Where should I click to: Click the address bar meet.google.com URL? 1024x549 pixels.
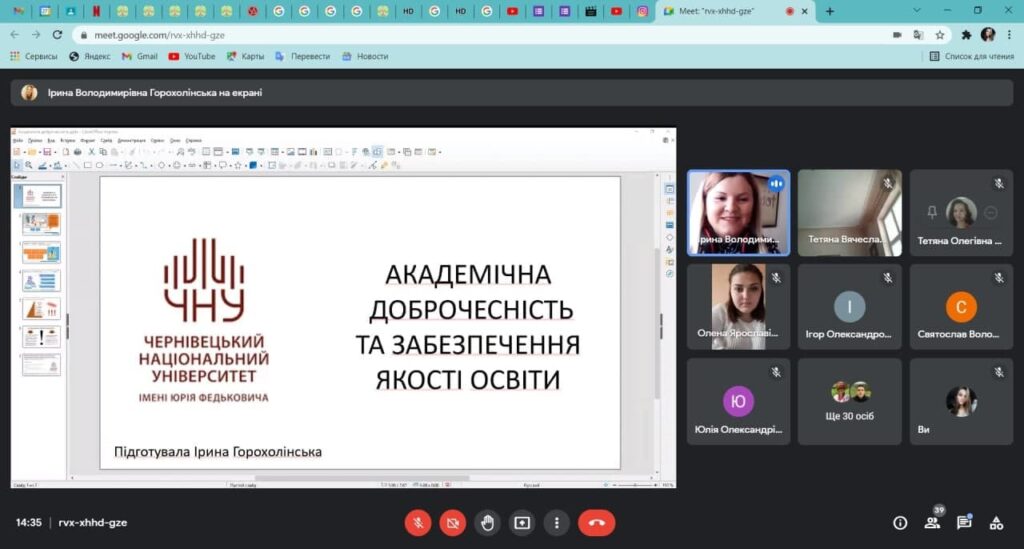[159, 35]
